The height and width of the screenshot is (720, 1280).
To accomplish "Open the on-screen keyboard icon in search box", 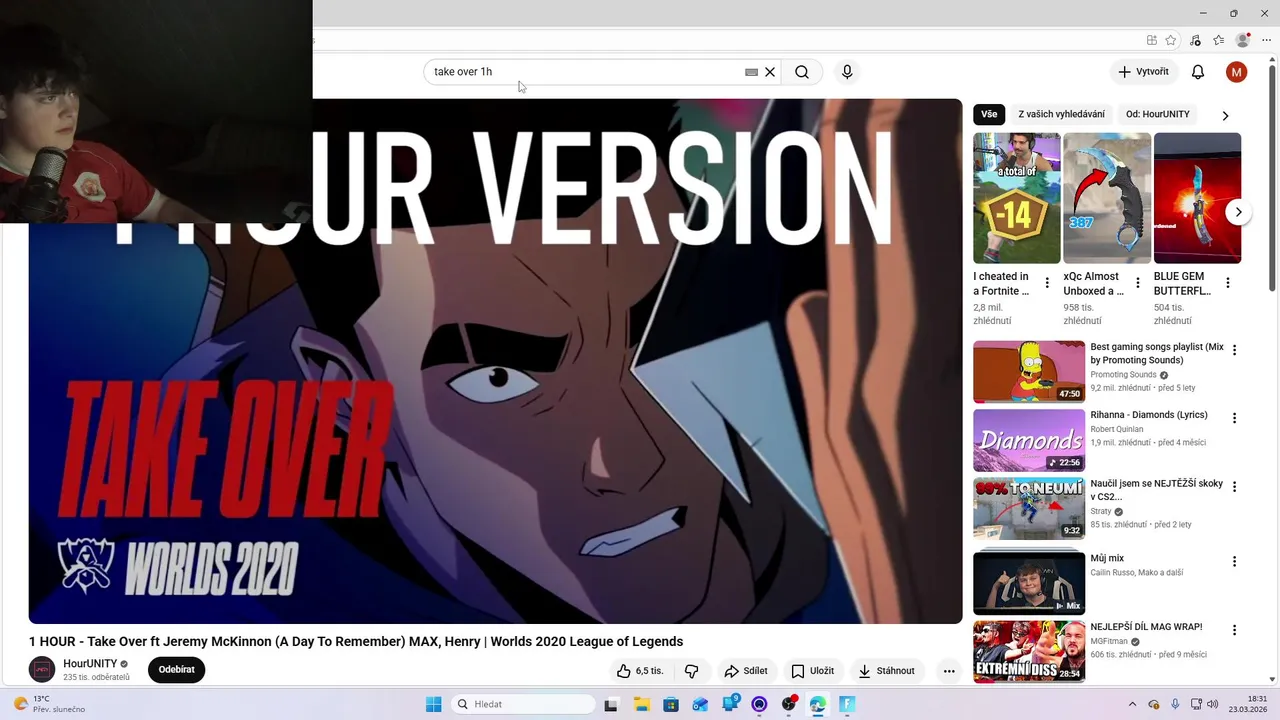I will click(752, 72).
